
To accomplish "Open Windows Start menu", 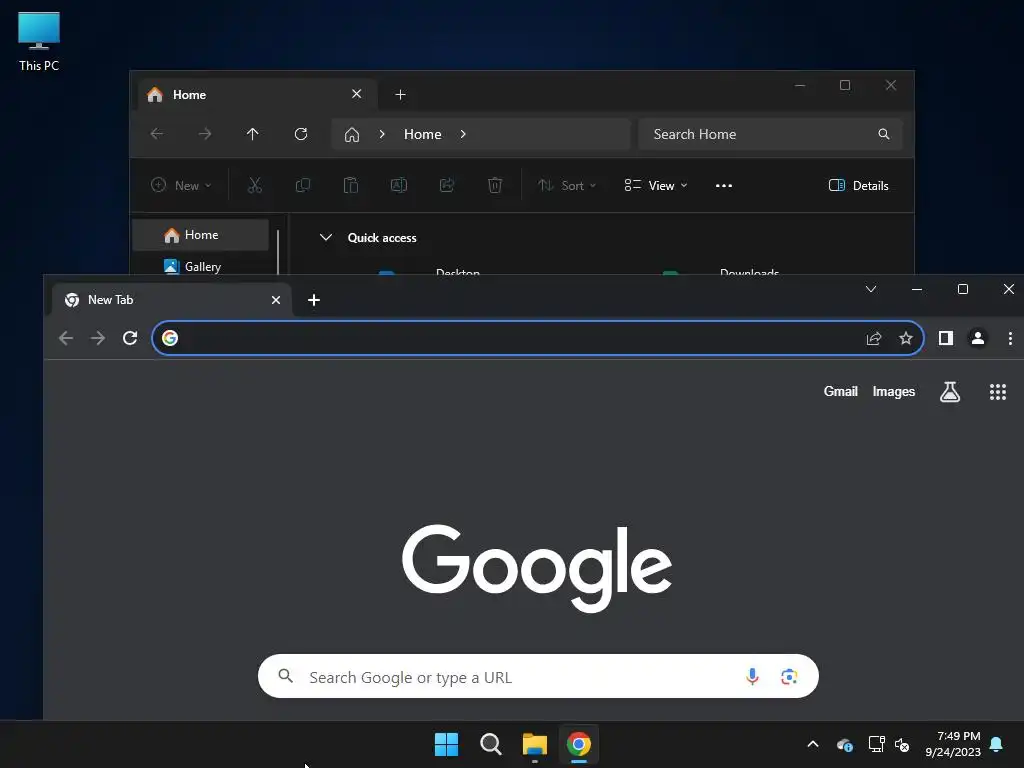I will click(447, 744).
